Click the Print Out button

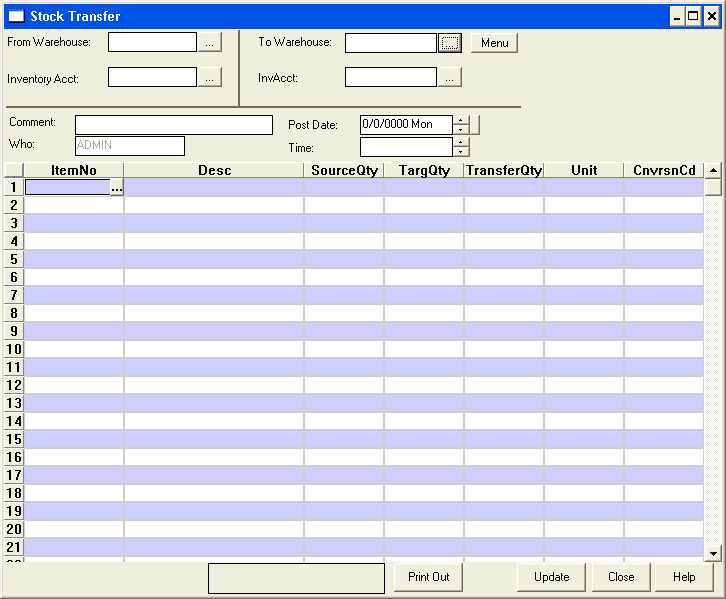[x=428, y=577]
